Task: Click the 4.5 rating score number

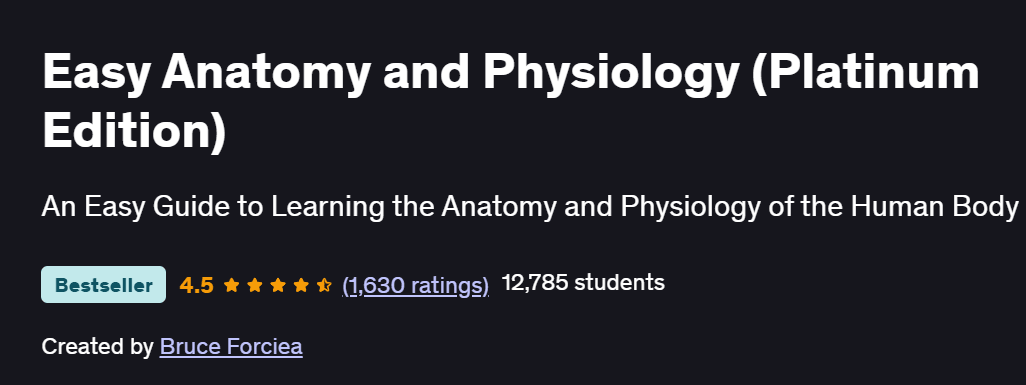Action: (196, 285)
